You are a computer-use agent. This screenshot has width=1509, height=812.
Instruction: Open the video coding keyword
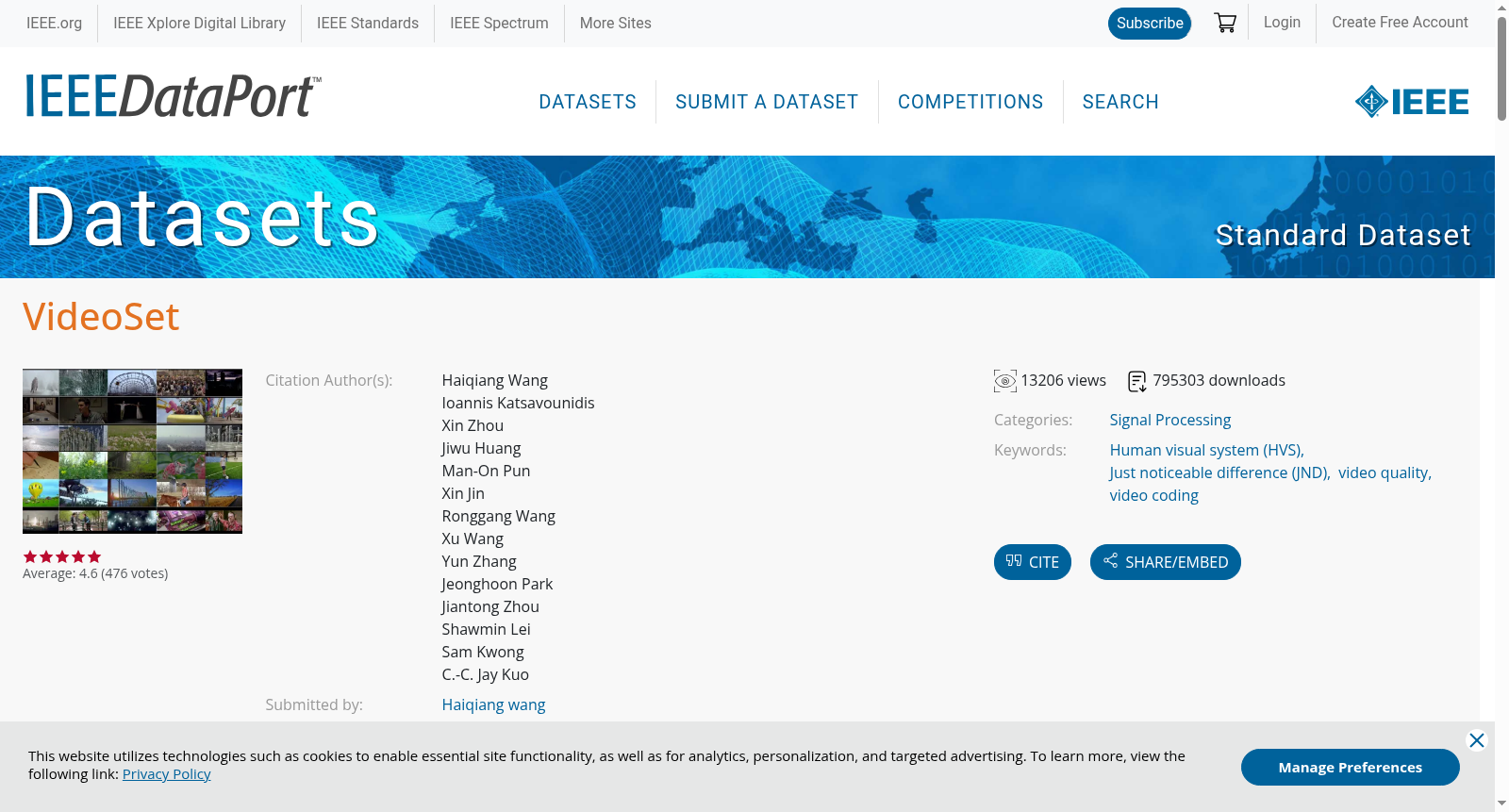click(x=1153, y=495)
